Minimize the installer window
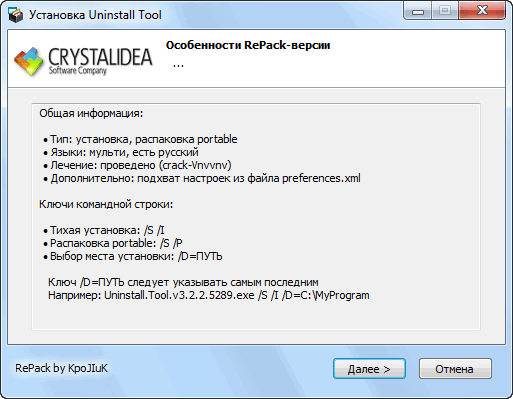 418,11
